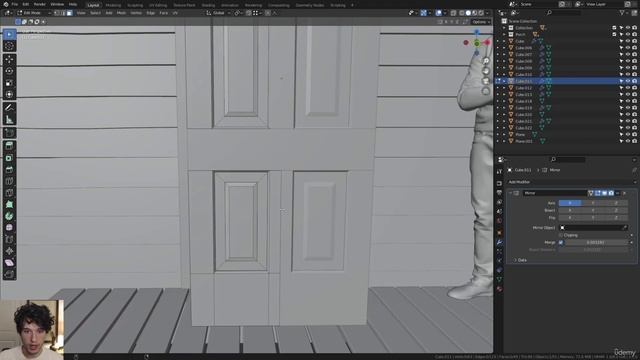Switch to Face select mode

(70, 13)
